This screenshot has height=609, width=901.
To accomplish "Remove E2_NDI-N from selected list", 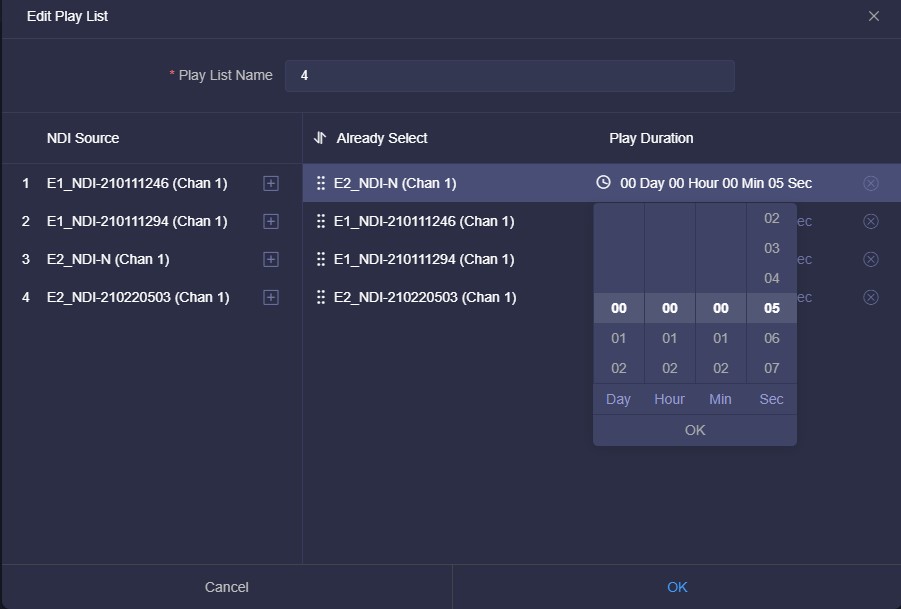I will point(871,183).
